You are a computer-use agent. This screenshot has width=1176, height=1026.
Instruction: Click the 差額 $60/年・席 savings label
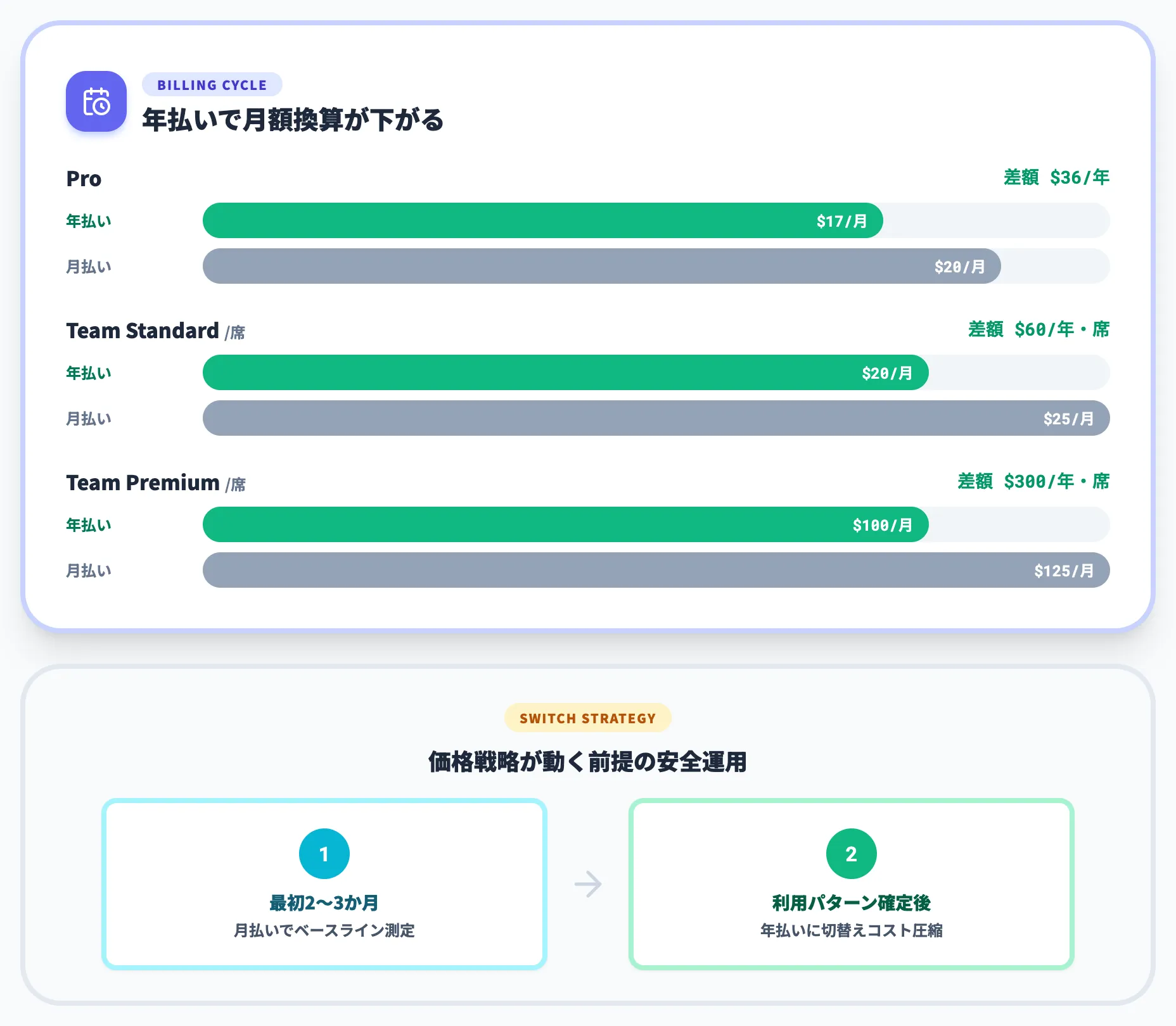point(1039,329)
